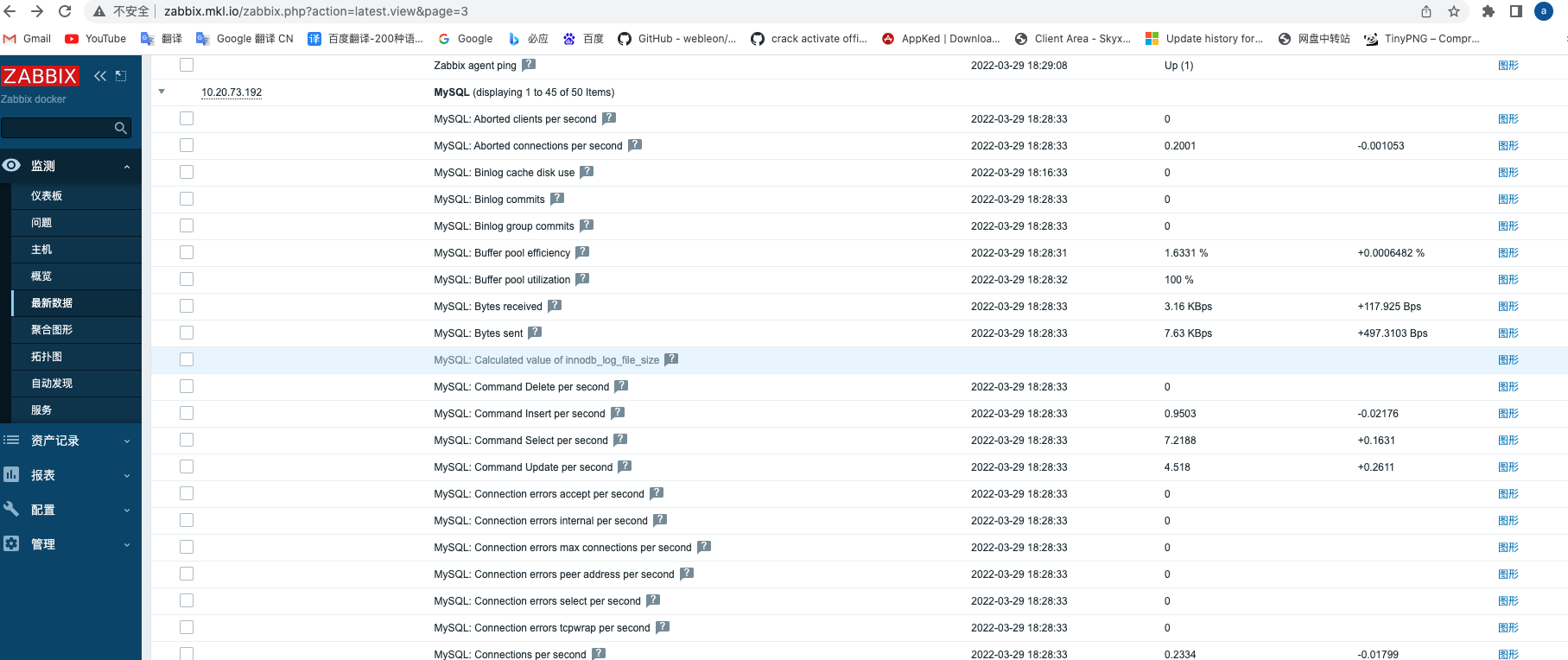Open help icon for Zabbix agent ping
Screen dimensions: 1568x660
pyautogui.click(x=529, y=65)
